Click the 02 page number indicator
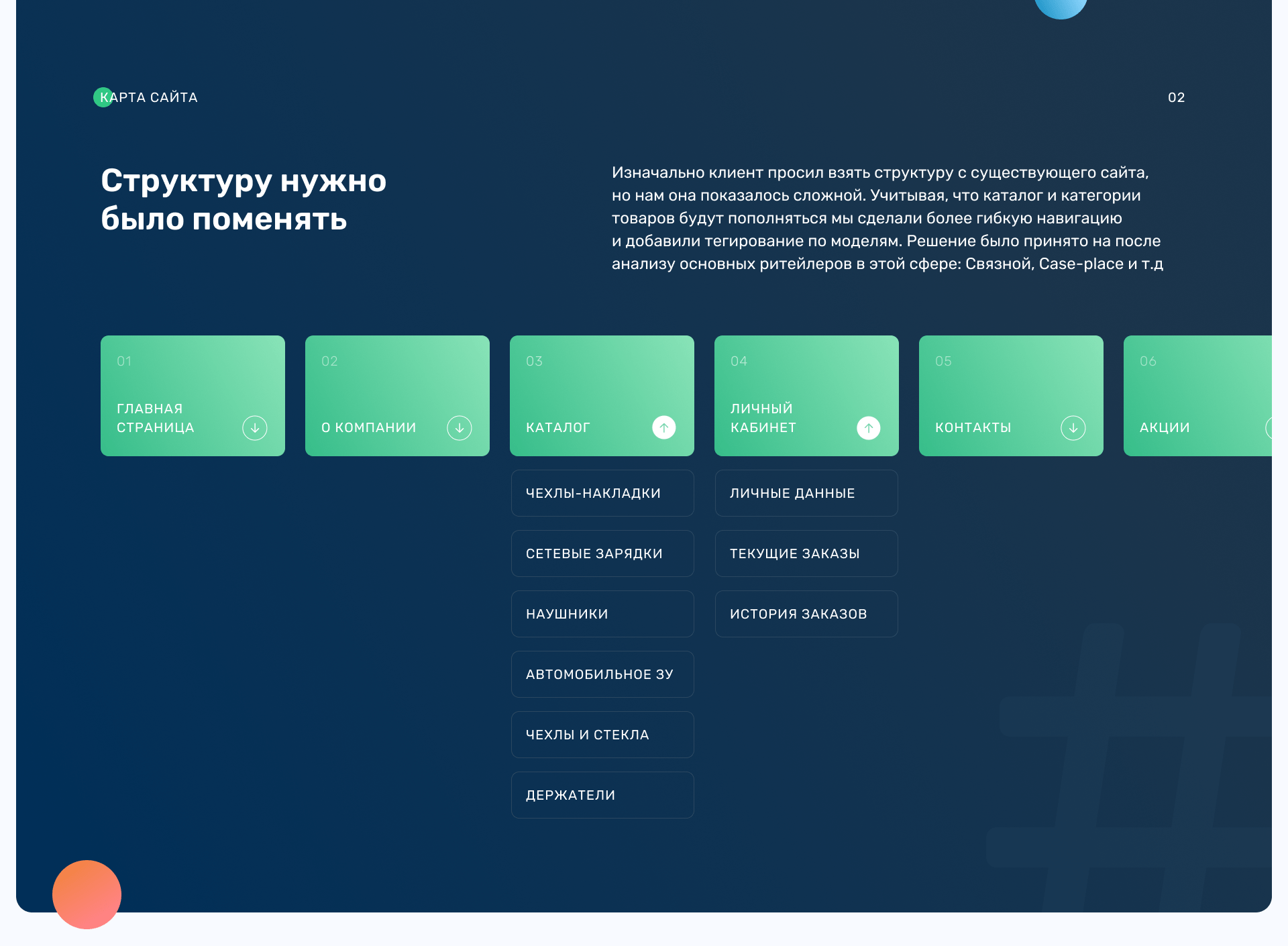This screenshot has height=946, width=1288. pyautogui.click(x=1176, y=97)
